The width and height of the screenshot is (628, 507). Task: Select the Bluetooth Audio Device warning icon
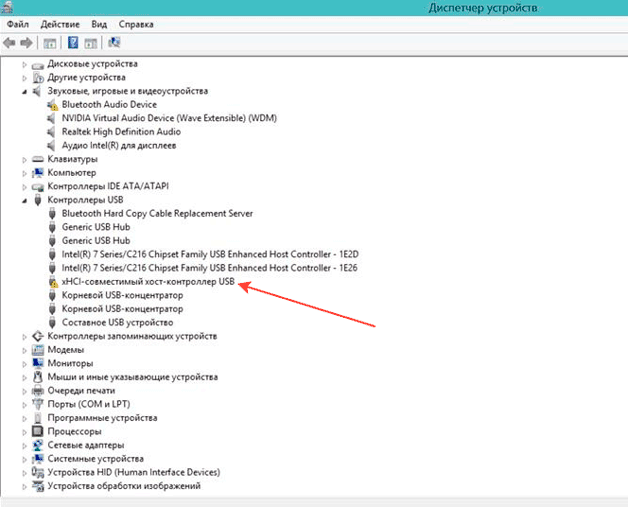click(x=53, y=105)
